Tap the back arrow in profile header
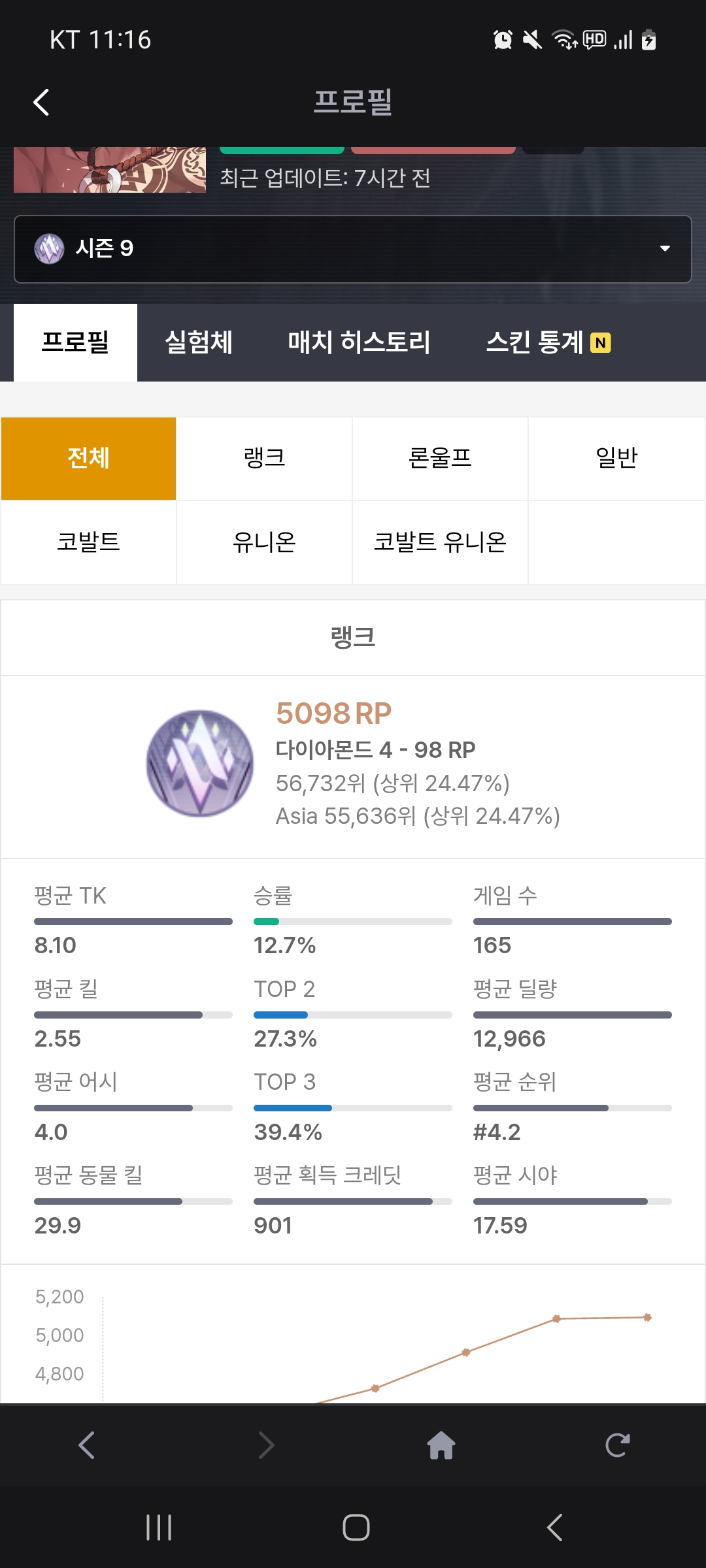706x1568 pixels. (41, 103)
